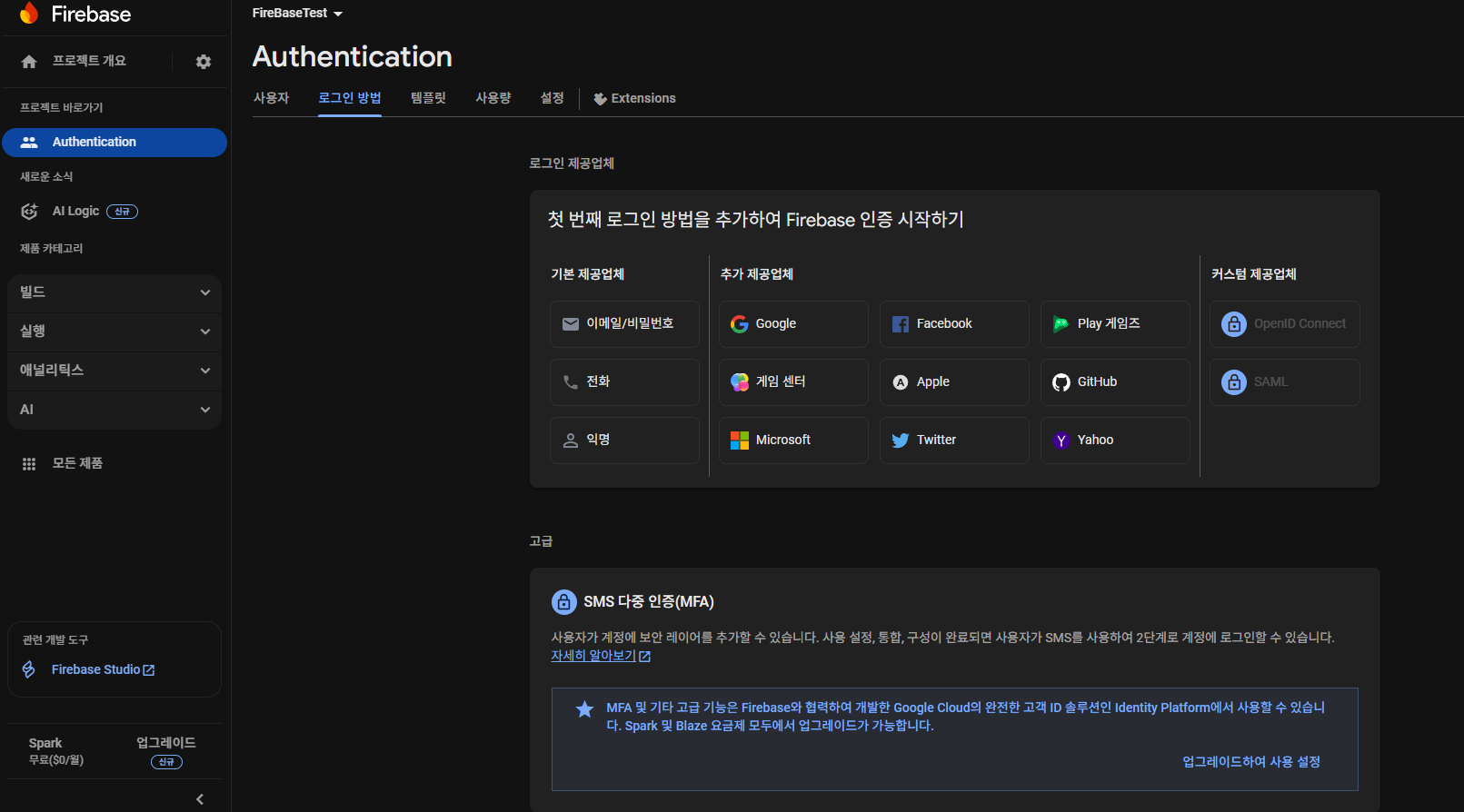
Task: Expand the AI category
Action: (115, 410)
